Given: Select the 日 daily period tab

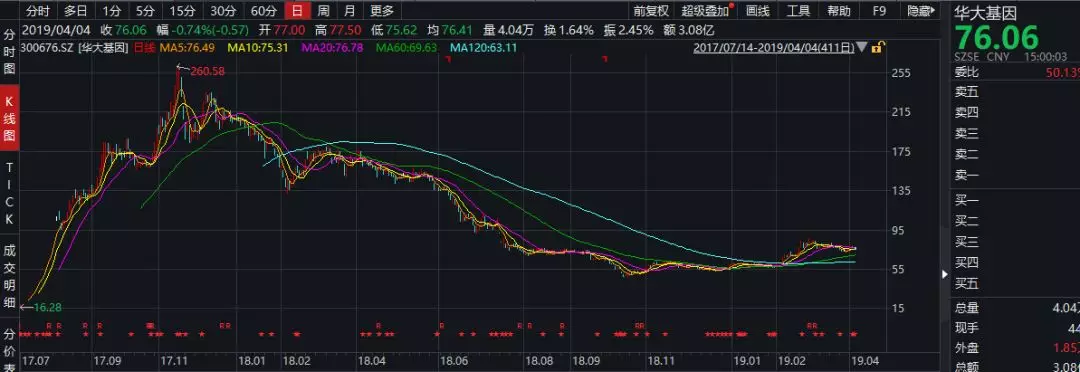Looking at the screenshot, I should tap(297, 10).
